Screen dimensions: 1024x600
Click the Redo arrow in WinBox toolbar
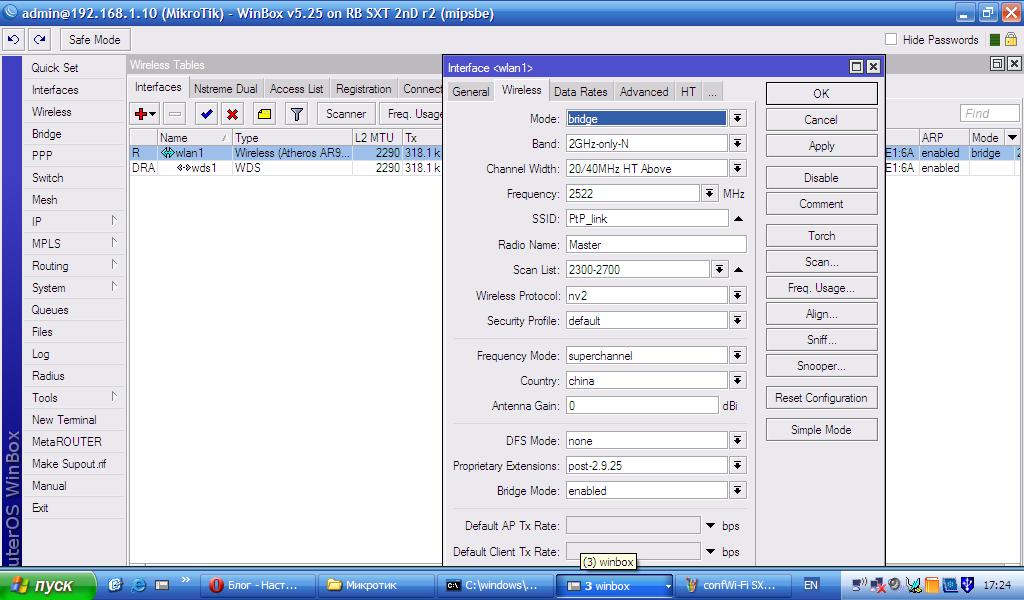[x=40, y=40]
